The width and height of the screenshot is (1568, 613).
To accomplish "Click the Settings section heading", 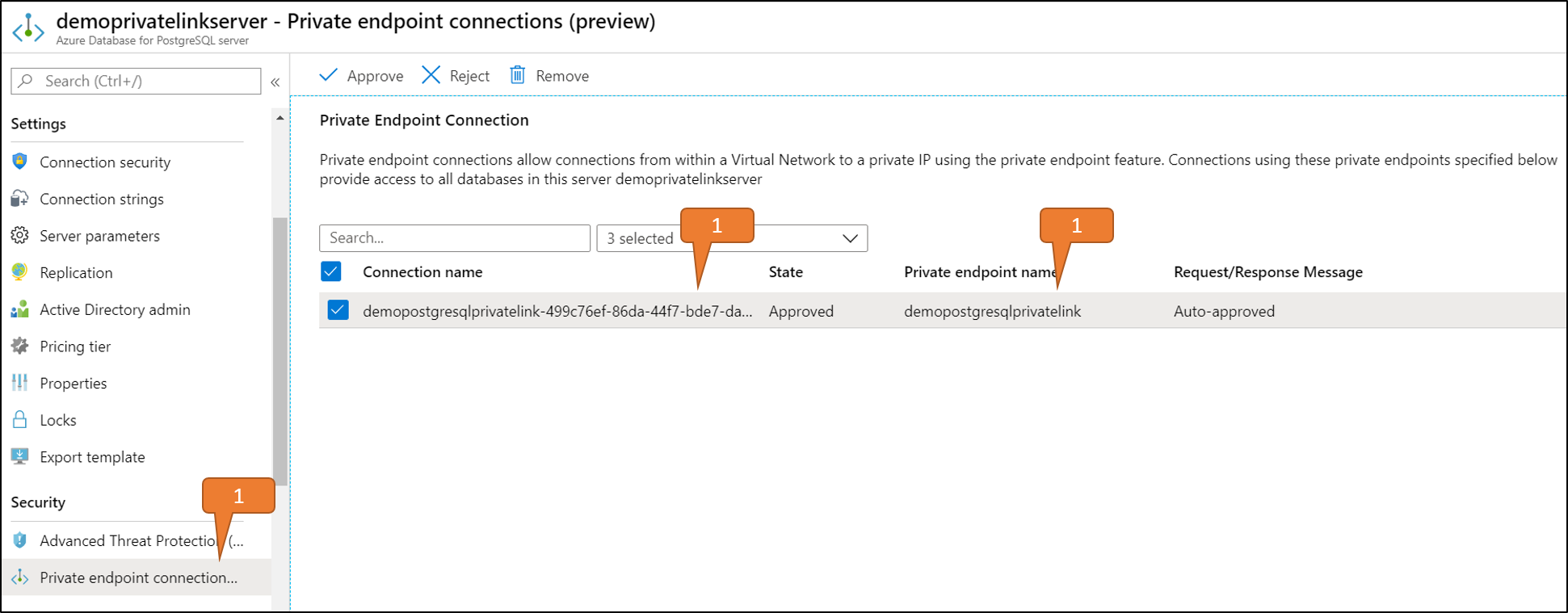I will (x=39, y=124).
